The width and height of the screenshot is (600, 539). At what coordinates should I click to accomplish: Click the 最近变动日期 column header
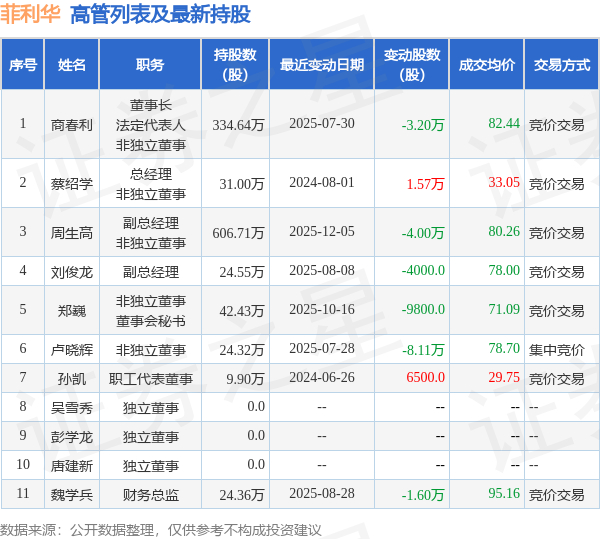click(321, 64)
